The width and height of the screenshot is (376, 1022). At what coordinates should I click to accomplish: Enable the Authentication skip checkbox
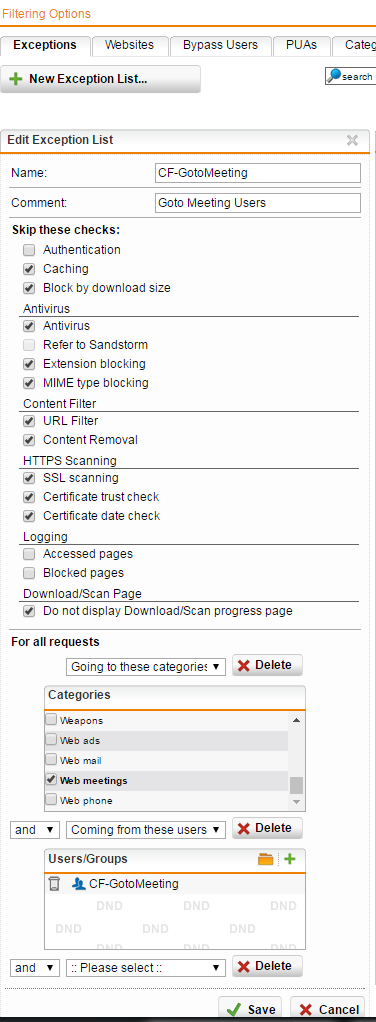(29, 250)
